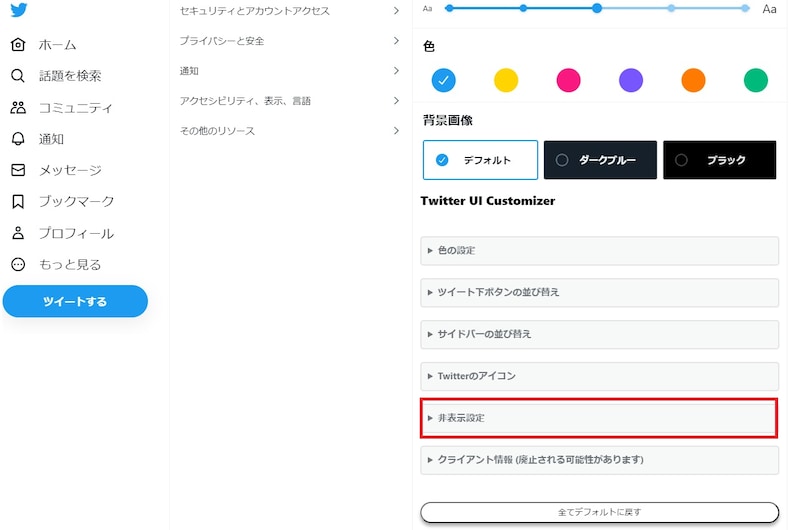Open the ホーム house icon
This screenshot has width=800, height=530.
18,45
